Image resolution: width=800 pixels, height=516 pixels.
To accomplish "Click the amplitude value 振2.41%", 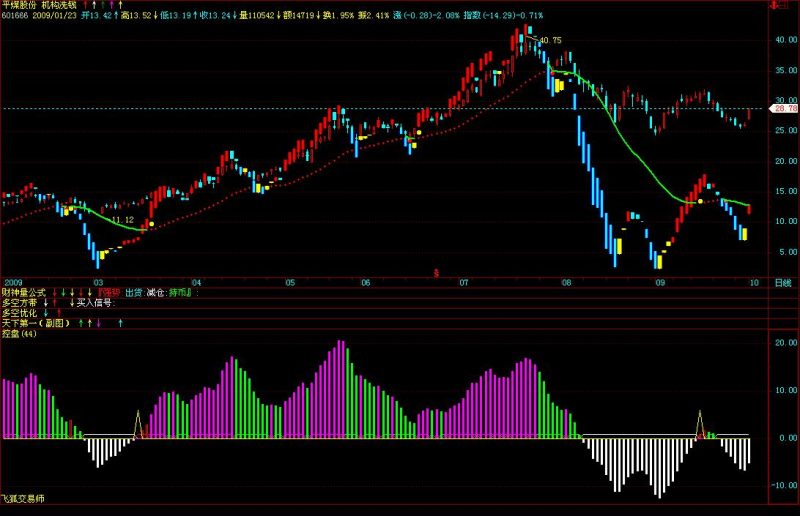I will pyautogui.click(x=373, y=15).
